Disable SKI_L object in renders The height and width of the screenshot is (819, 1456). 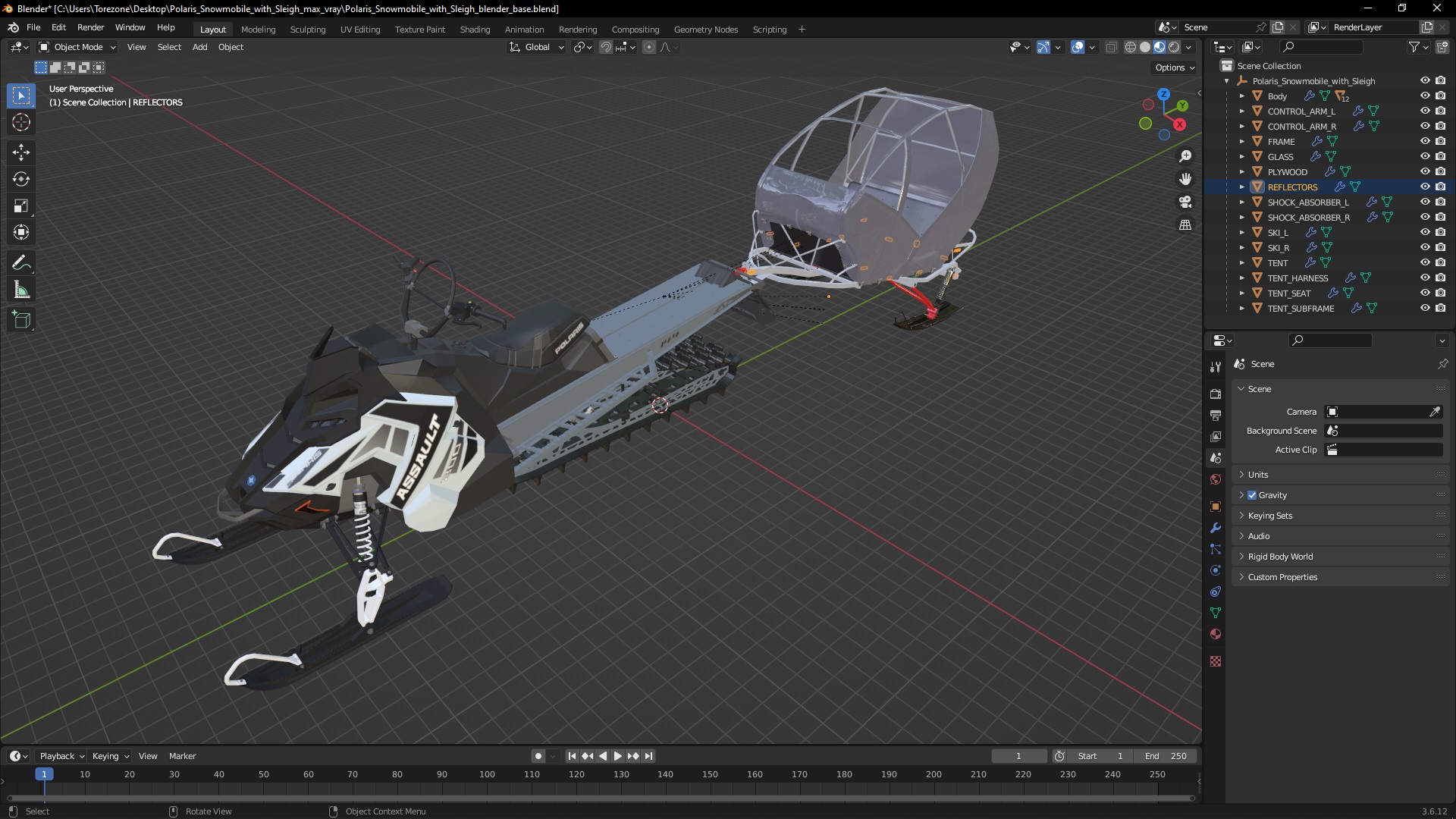point(1440,233)
